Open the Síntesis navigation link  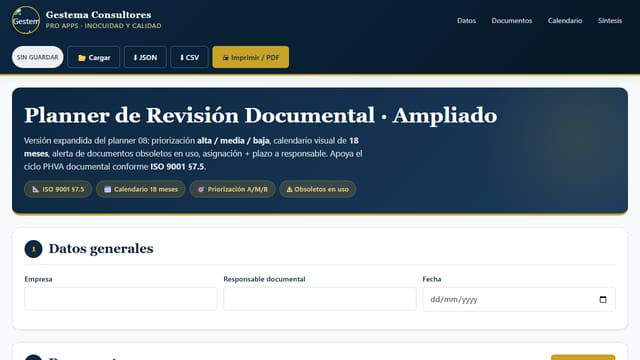click(x=610, y=20)
